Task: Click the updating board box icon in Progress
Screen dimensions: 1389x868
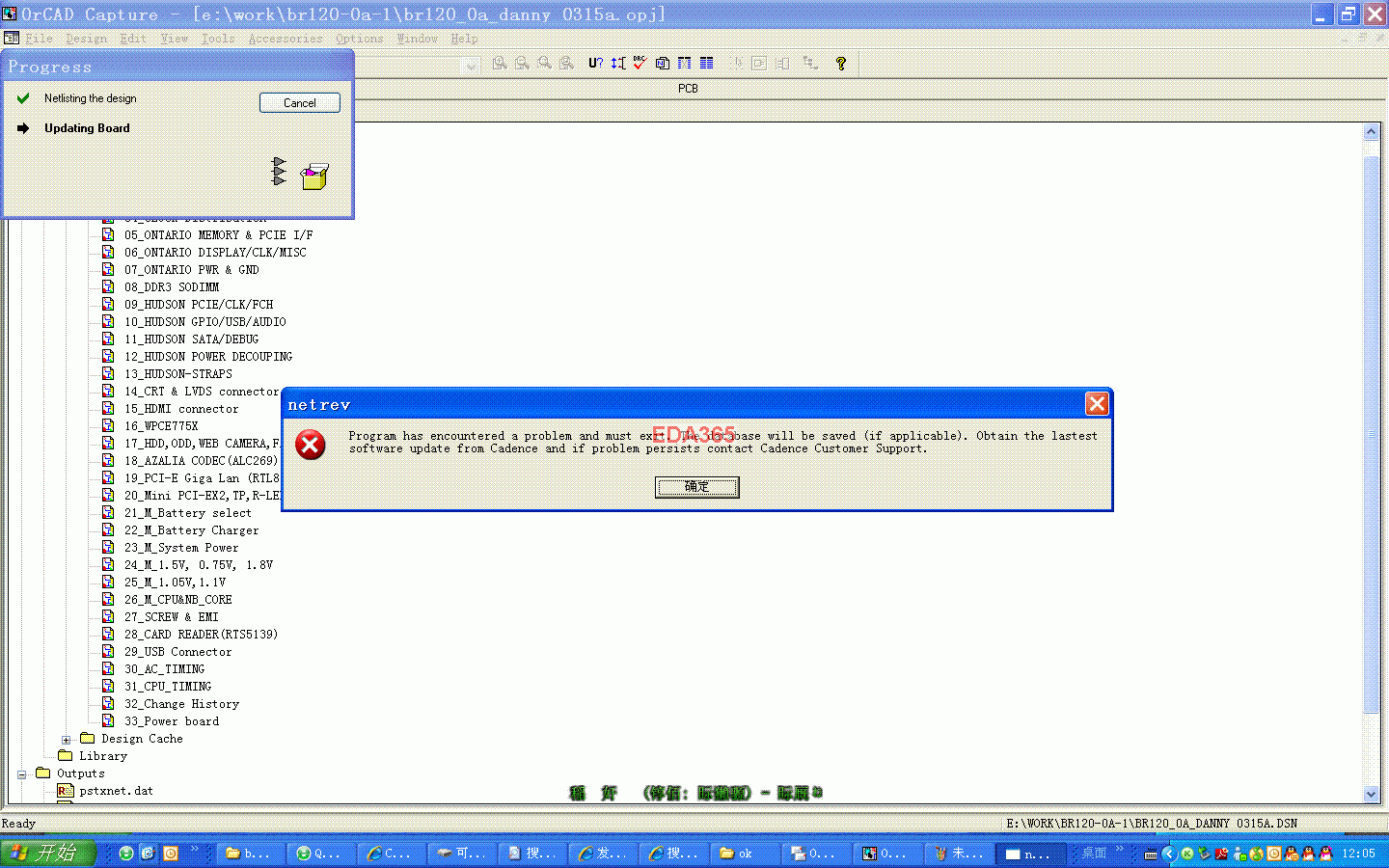Action: 314,176
